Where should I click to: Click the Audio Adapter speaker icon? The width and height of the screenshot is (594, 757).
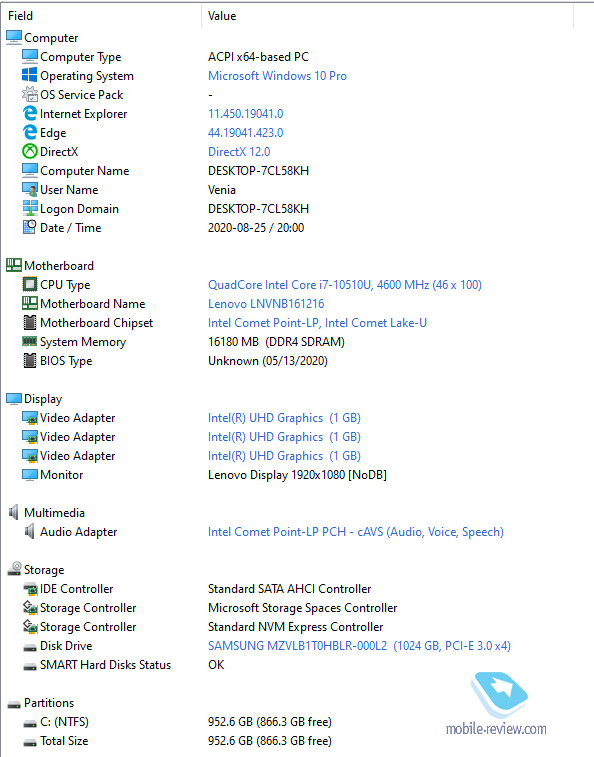coord(29,532)
